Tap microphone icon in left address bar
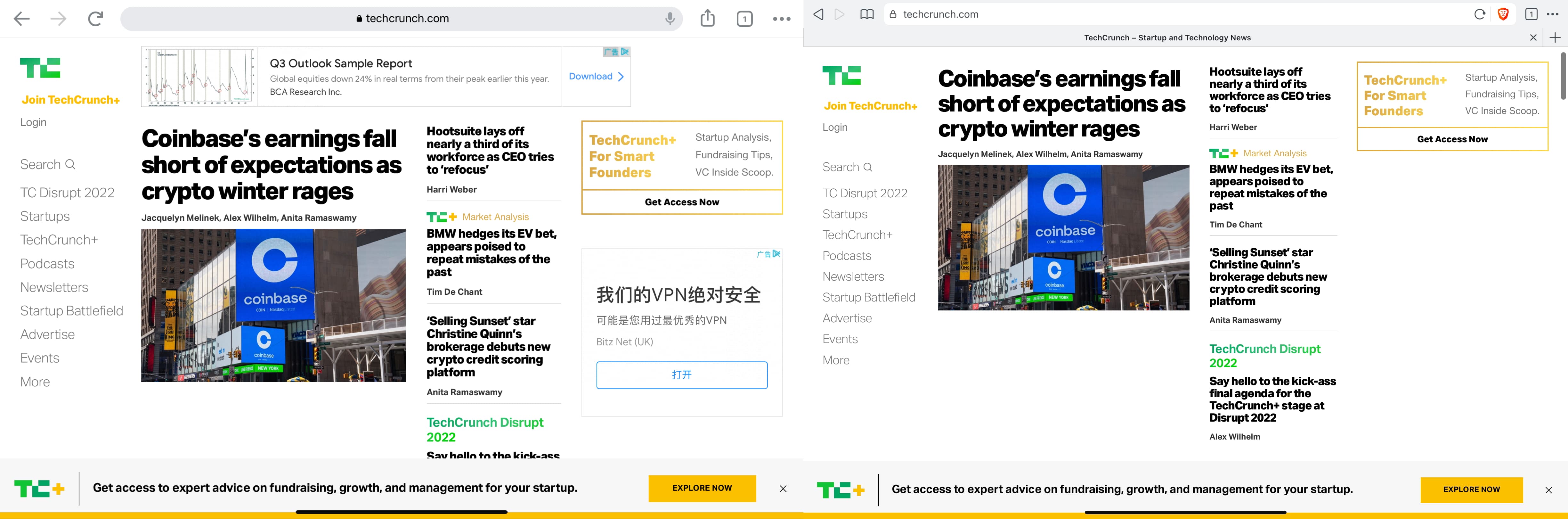 click(x=670, y=18)
